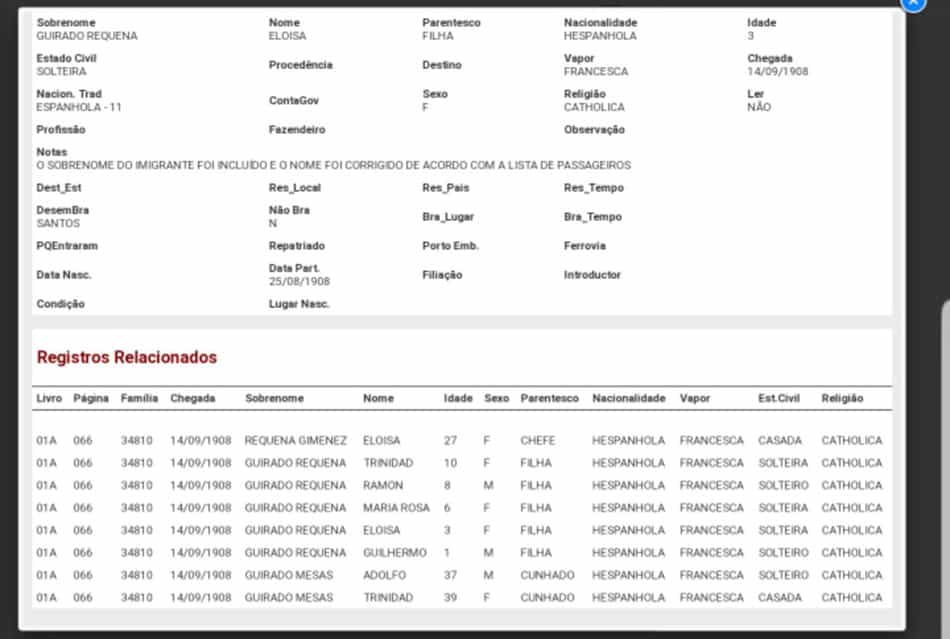Viewport: 950px width, 639px height.
Task: Click the Idade column header in table
Action: (458, 398)
